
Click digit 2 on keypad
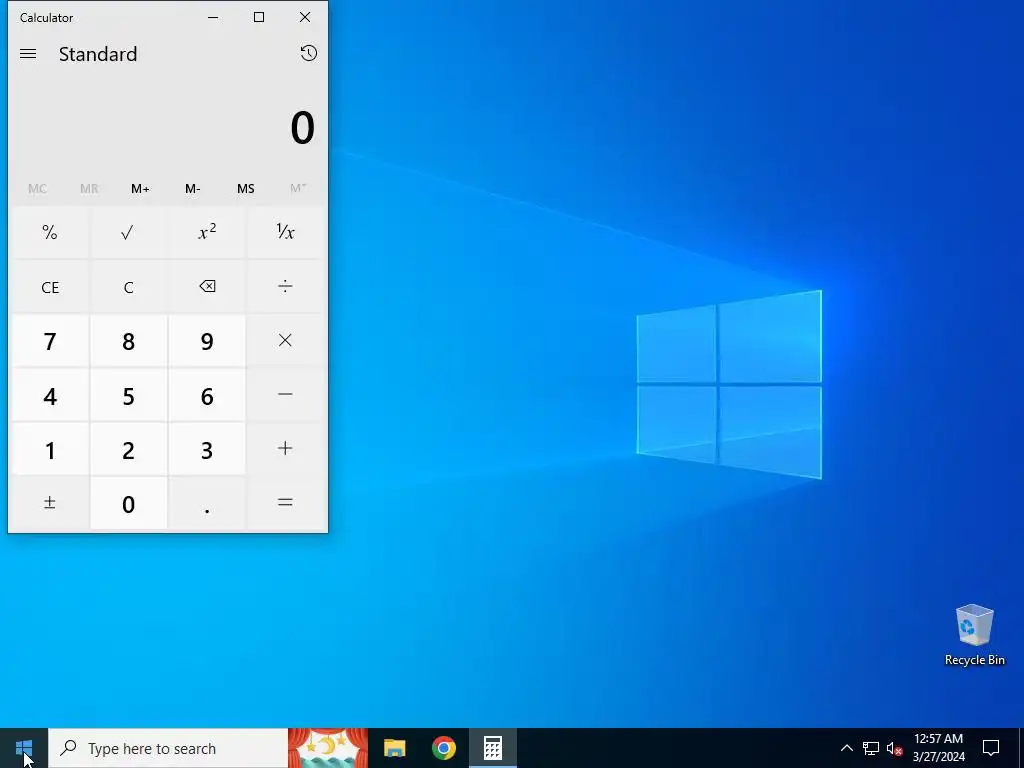point(128,449)
